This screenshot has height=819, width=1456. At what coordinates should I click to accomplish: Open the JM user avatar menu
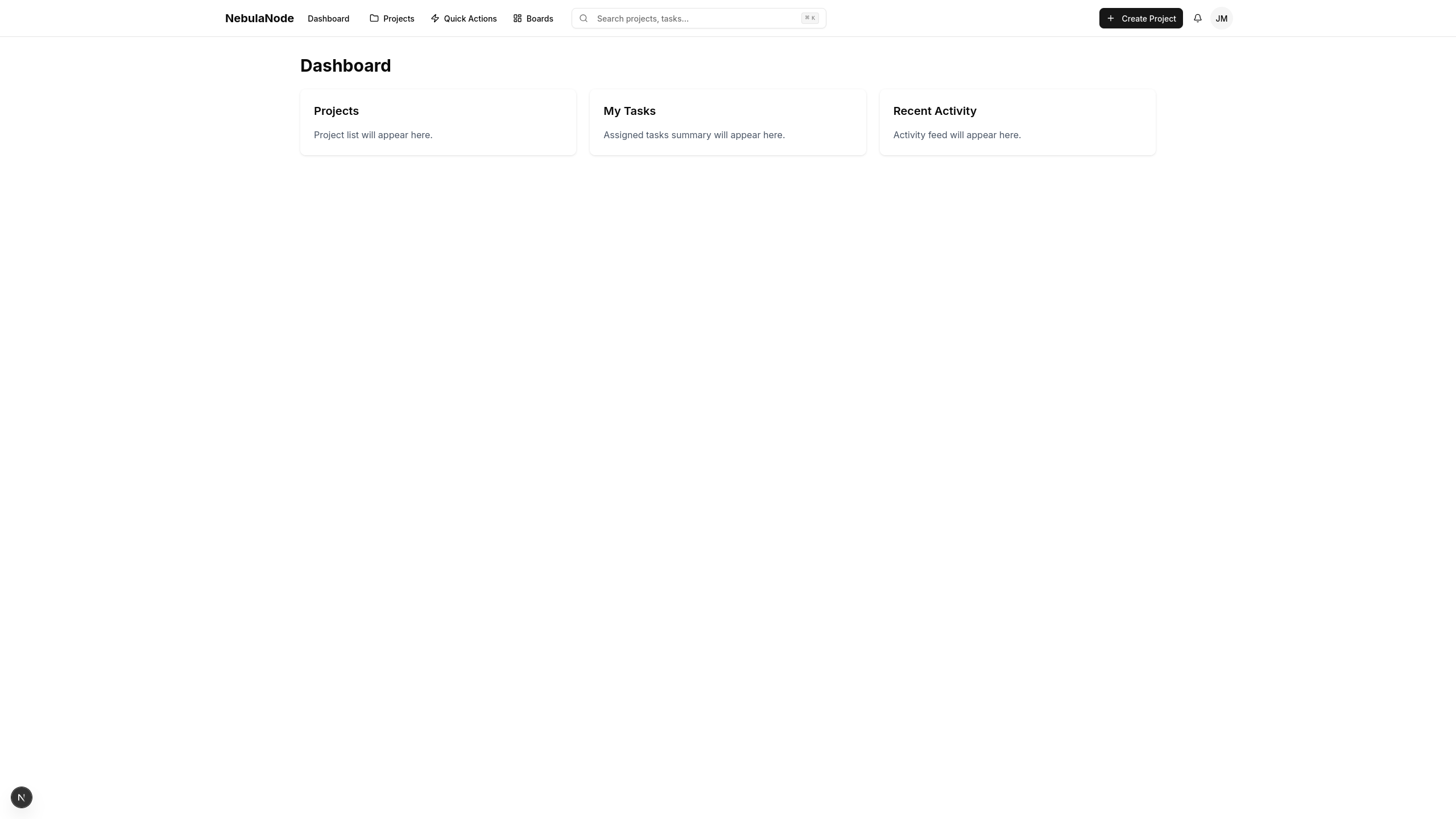[x=1222, y=18]
